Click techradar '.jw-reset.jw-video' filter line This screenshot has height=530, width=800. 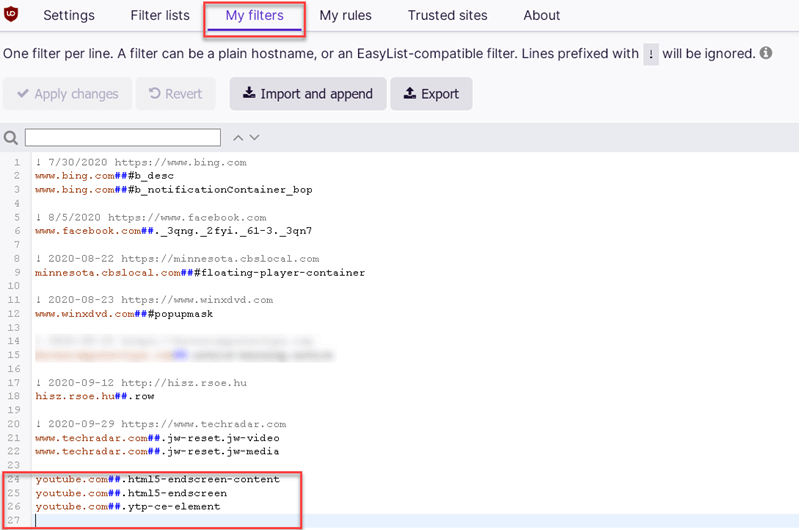click(x=157, y=438)
